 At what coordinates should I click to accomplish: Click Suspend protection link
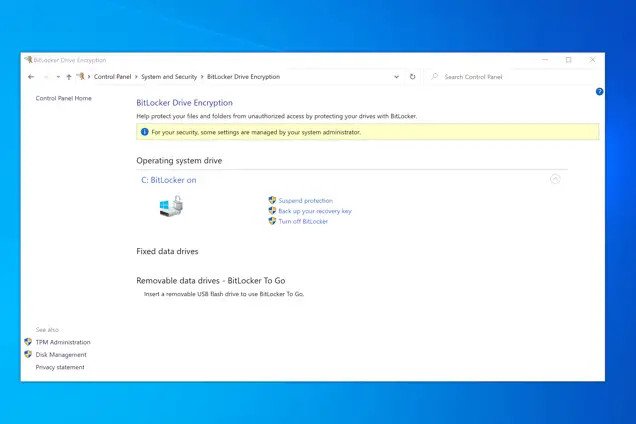click(305, 200)
